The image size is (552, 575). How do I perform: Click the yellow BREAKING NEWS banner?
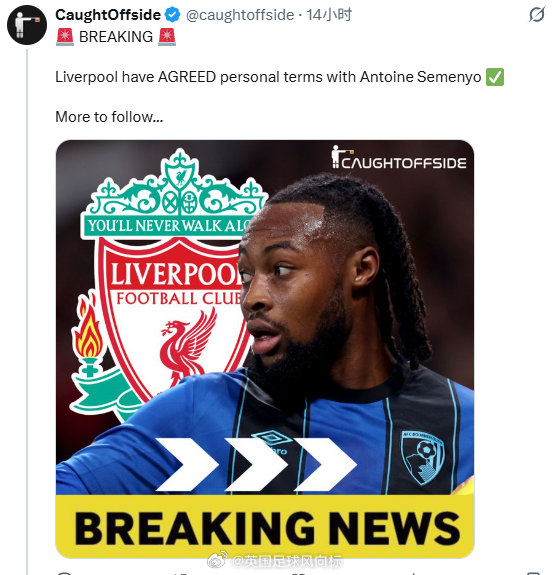[265, 527]
